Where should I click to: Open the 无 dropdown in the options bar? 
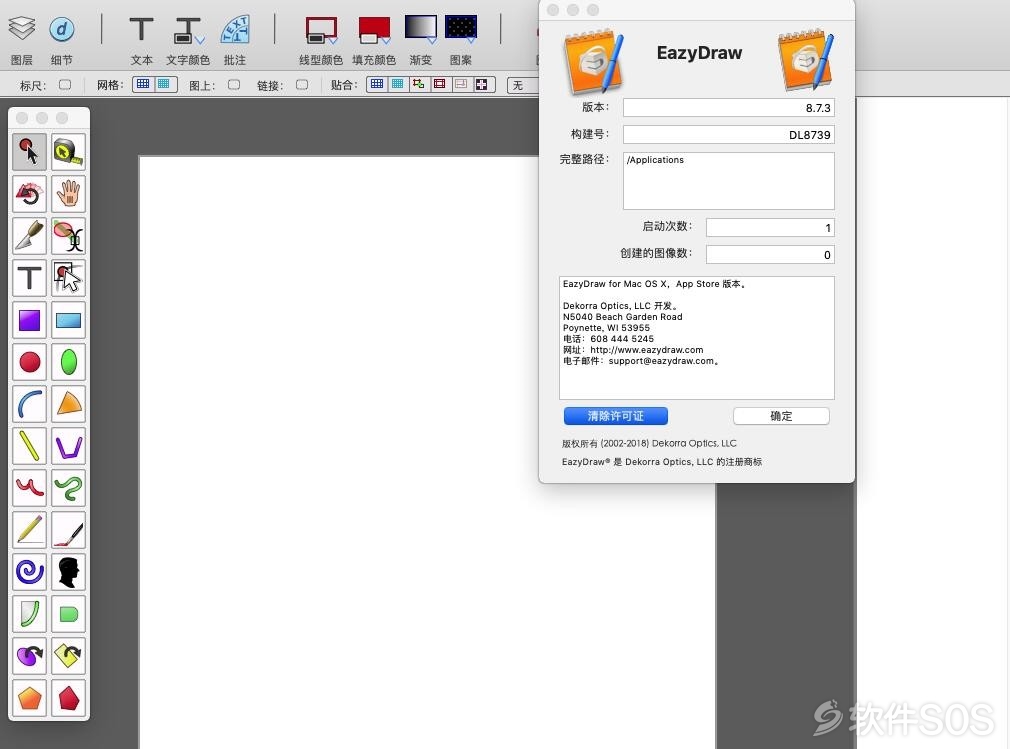point(523,85)
